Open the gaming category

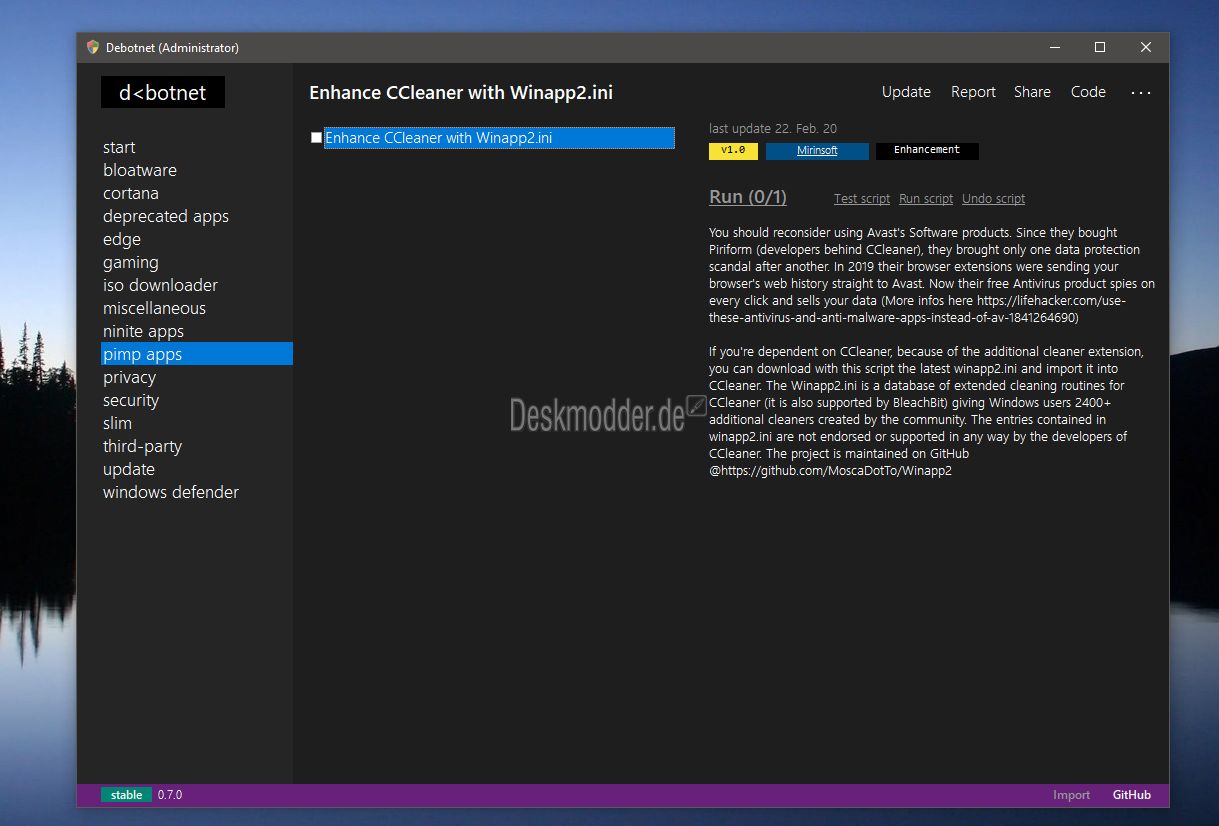tap(131, 262)
